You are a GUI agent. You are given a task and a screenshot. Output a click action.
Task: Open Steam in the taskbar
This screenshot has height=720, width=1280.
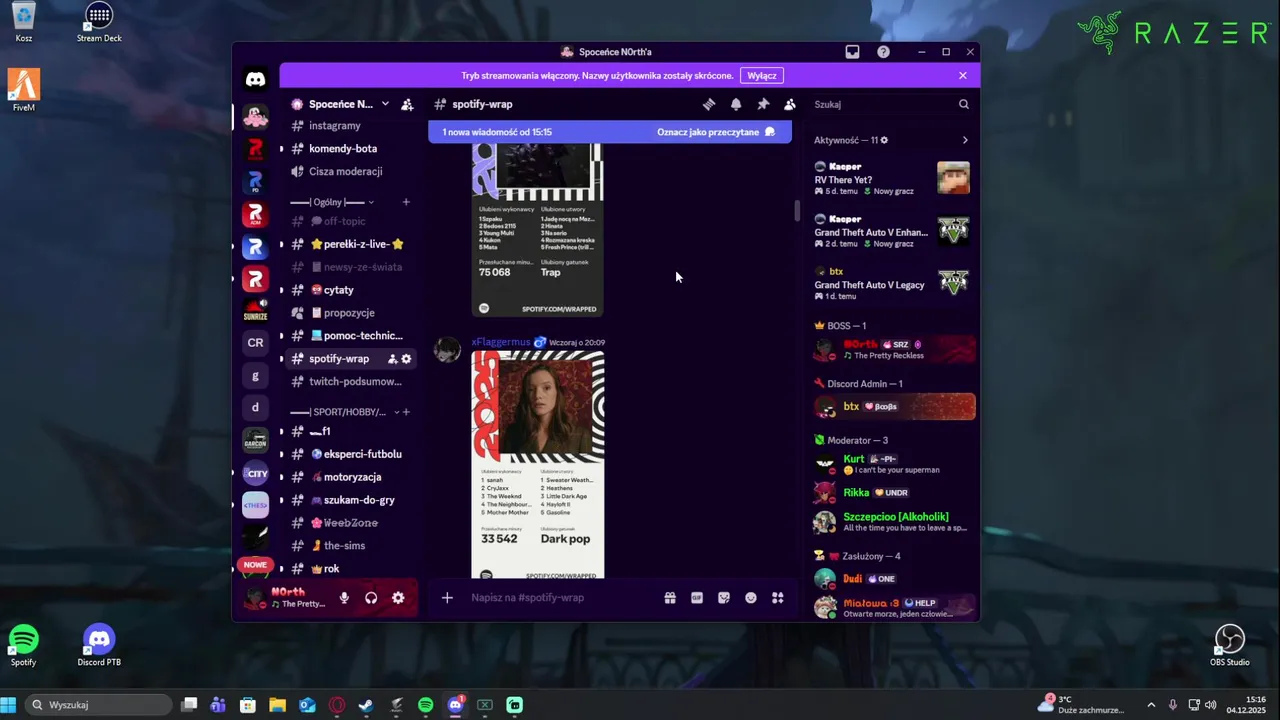click(x=366, y=705)
